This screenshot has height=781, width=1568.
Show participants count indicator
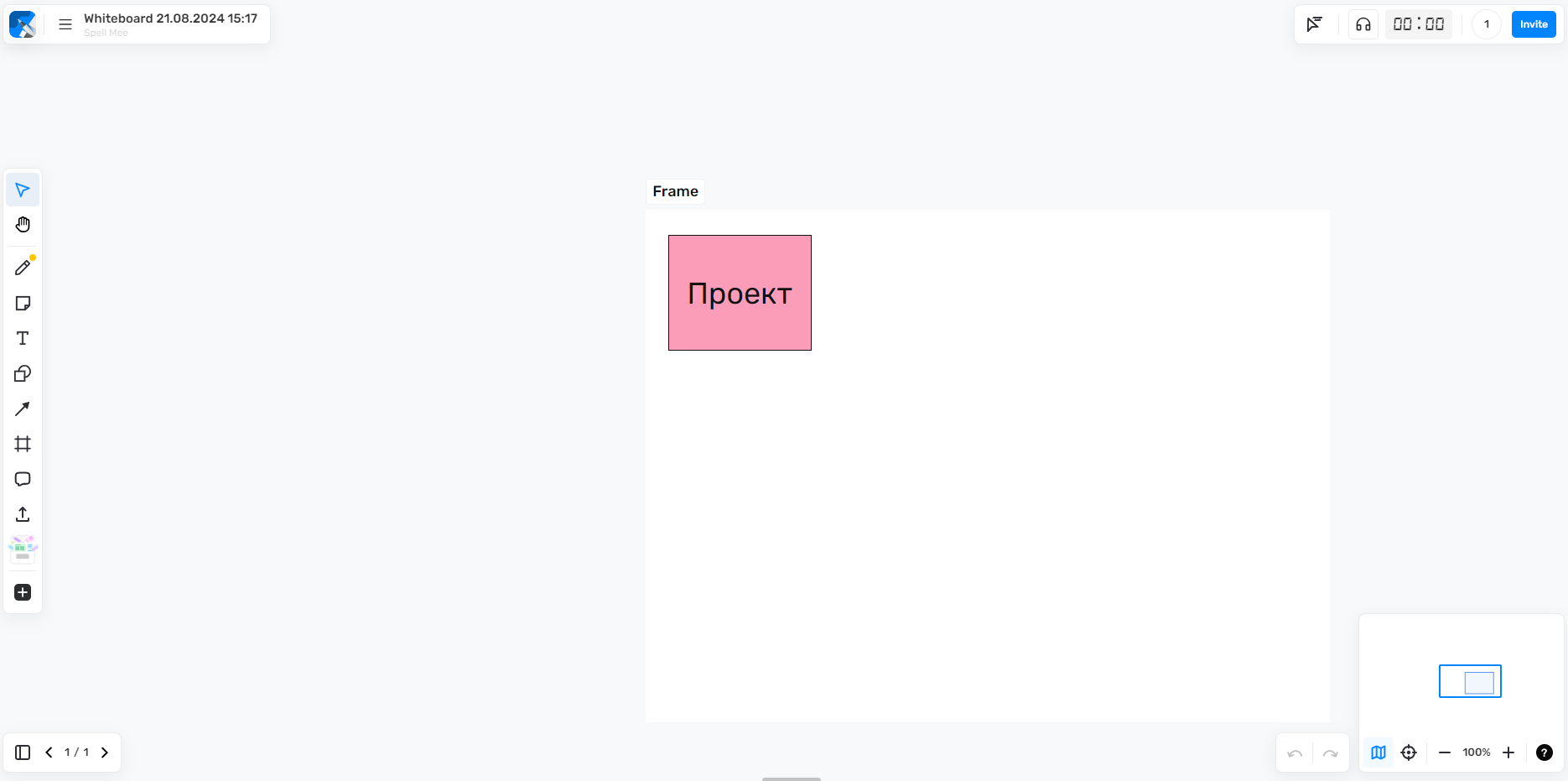pos(1487,24)
